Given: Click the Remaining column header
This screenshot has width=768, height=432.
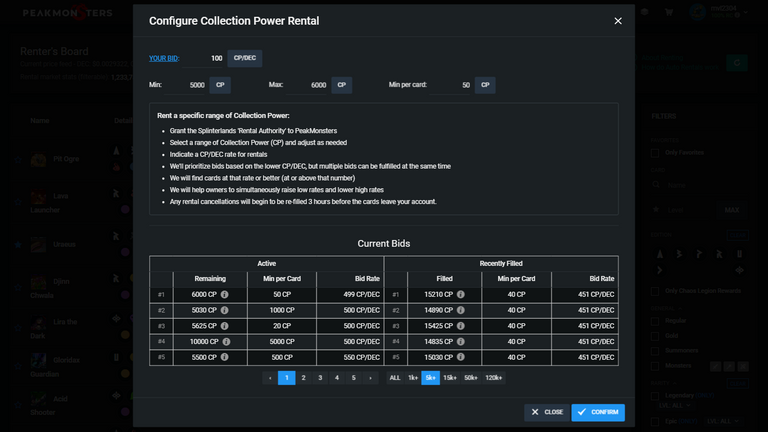Looking at the screenshot, I should click(210, 279).
